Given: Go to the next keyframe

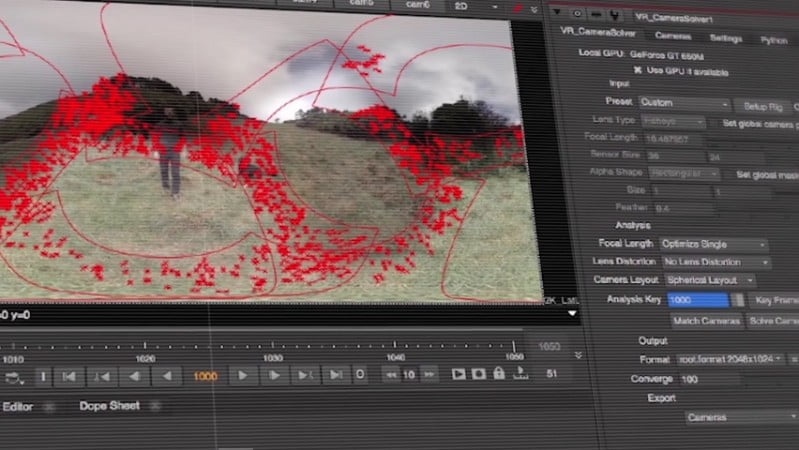Looking at the screenshot, I should click(x=306, y=375).
